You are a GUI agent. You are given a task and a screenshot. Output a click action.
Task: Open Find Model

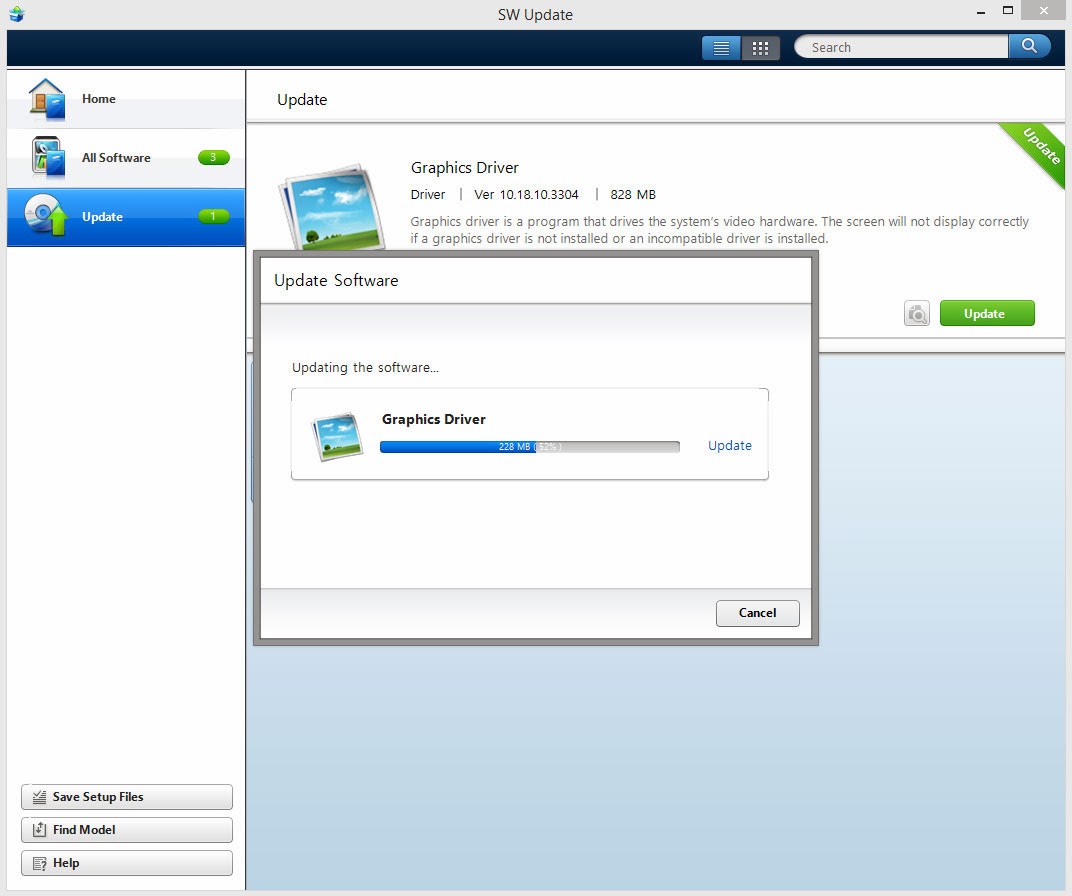pyautogui.click(x=126, y=830)
